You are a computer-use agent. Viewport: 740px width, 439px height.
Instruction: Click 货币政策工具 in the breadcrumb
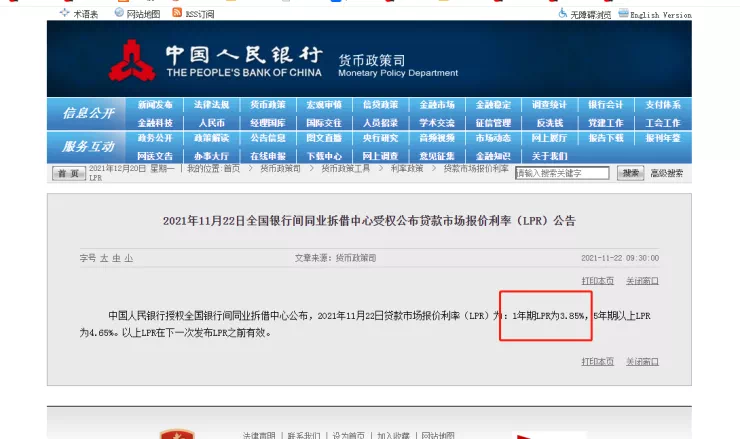(344, 170)
